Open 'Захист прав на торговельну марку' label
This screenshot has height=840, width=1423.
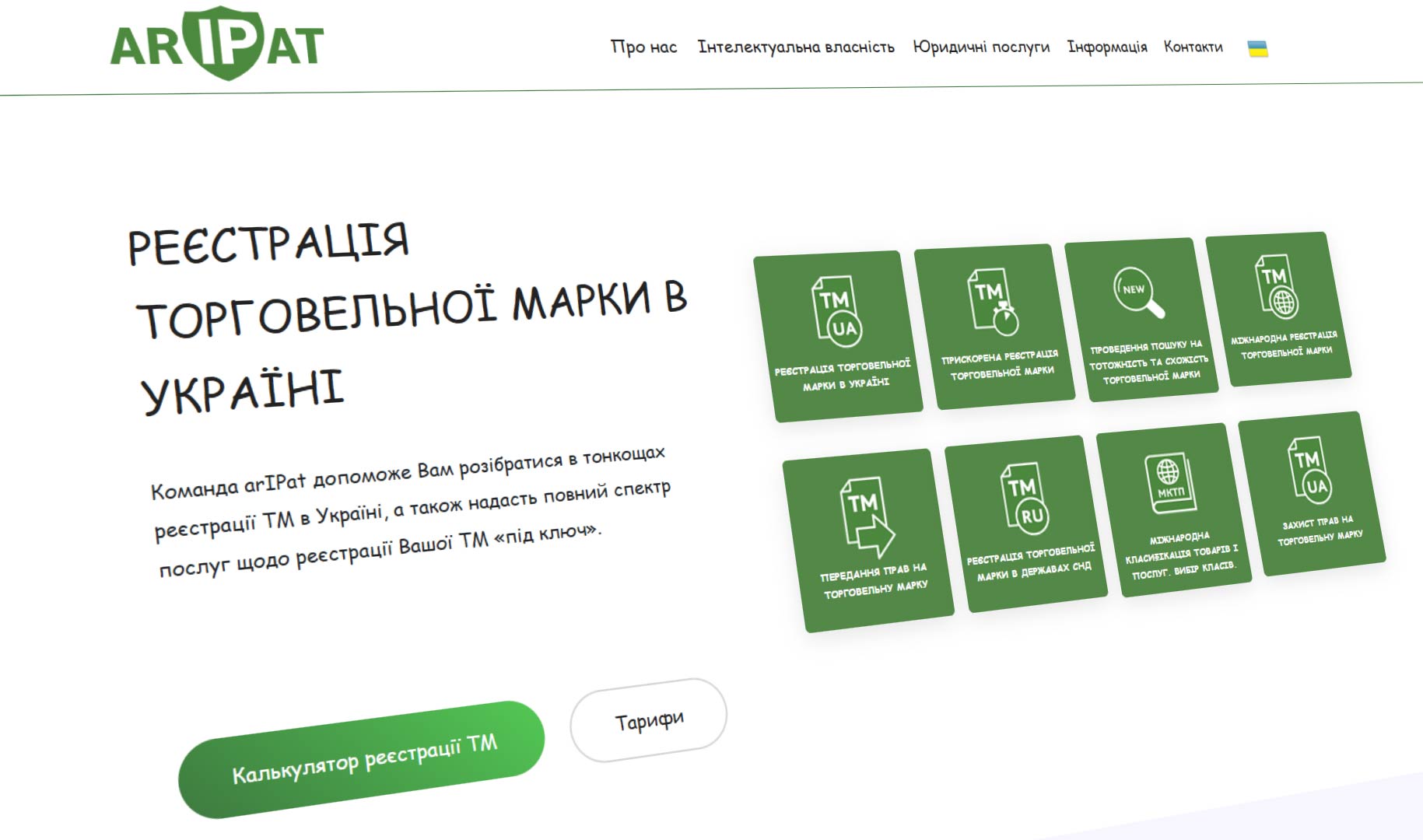pyautogui.click(x=1320, y=529)
